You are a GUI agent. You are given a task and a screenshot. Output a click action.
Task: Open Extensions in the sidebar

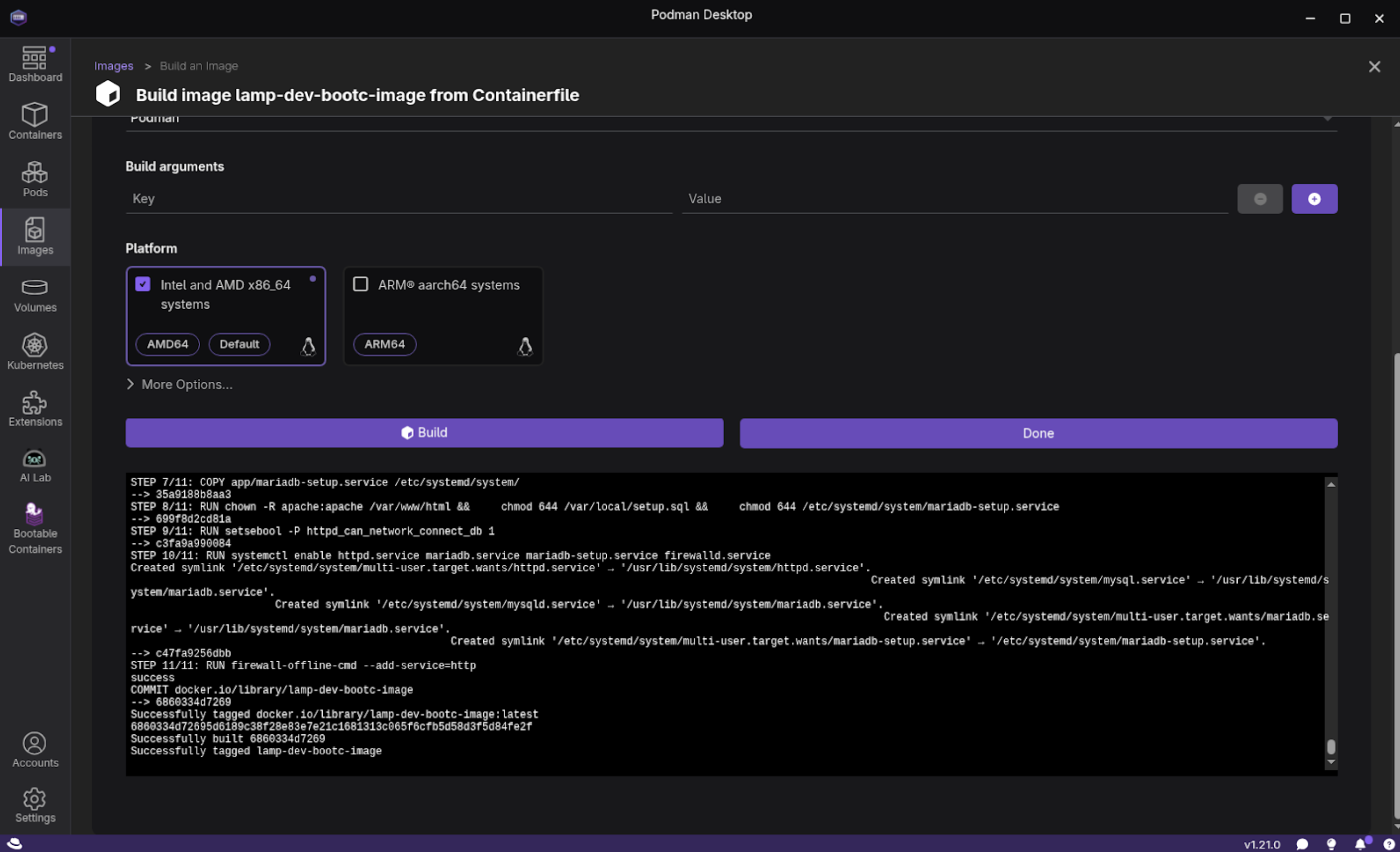[35, 409]
